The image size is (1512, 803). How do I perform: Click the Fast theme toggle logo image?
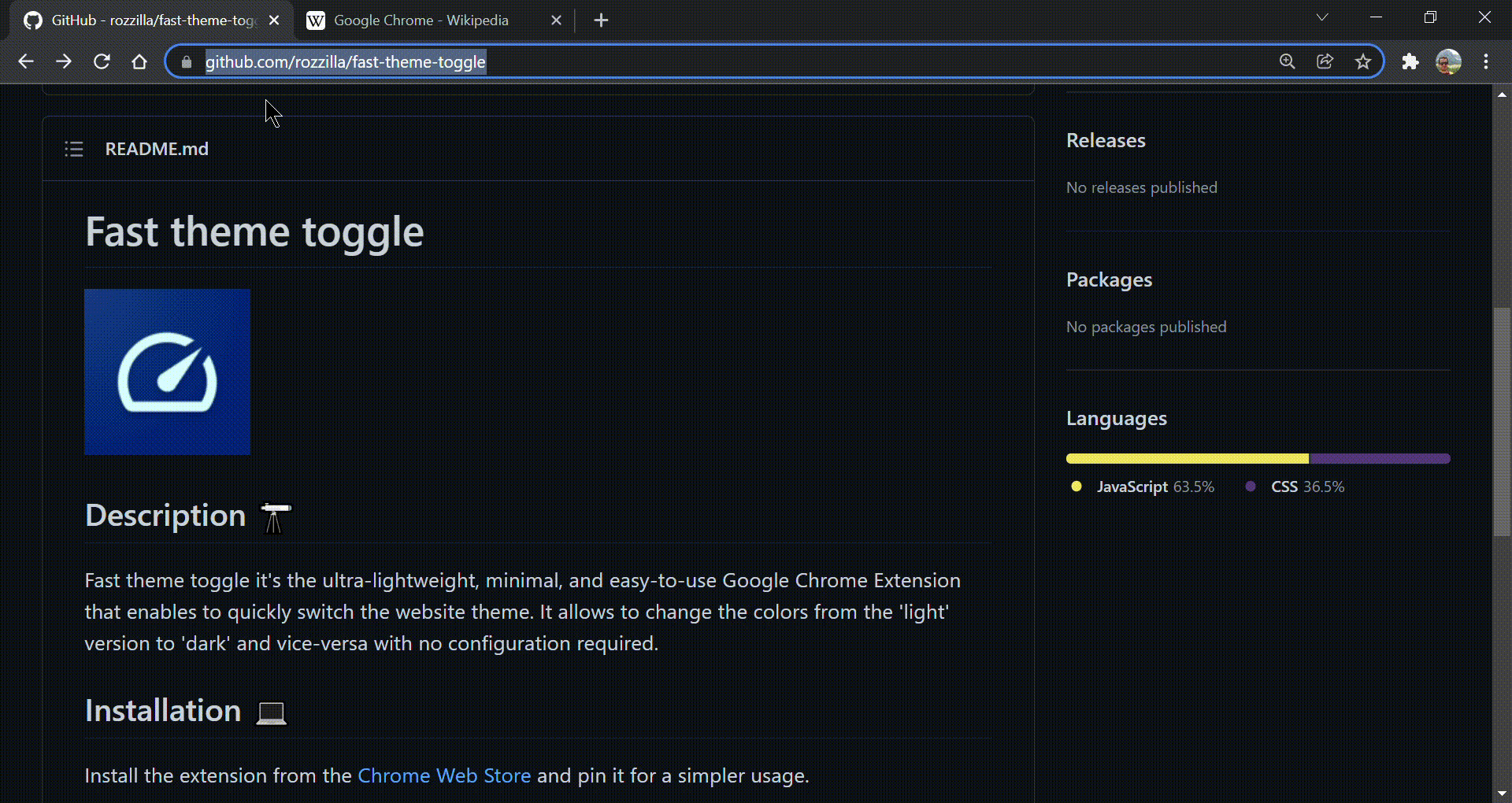coord(167,372)
